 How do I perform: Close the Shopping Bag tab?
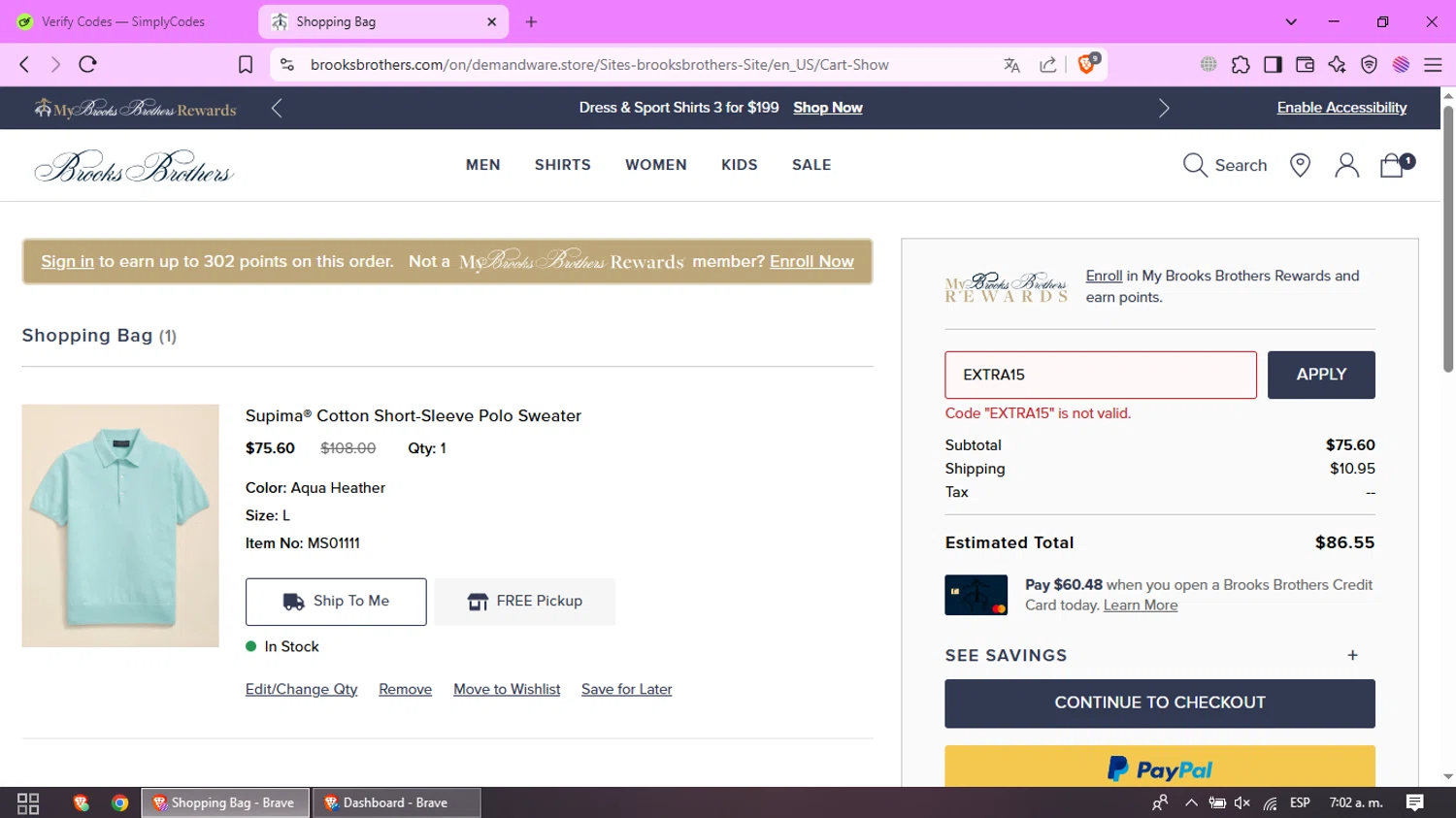tap(491, 21)
